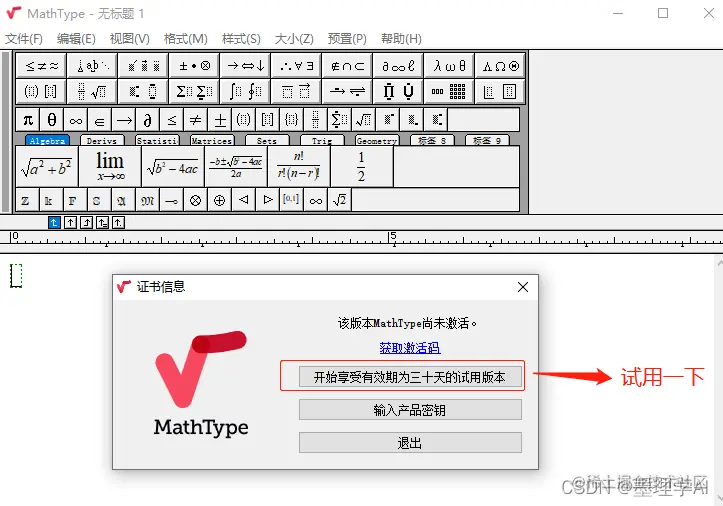Insert square root of 2 in bottom bar
Viewport: 723px width, 506px height.
[339, 200]
